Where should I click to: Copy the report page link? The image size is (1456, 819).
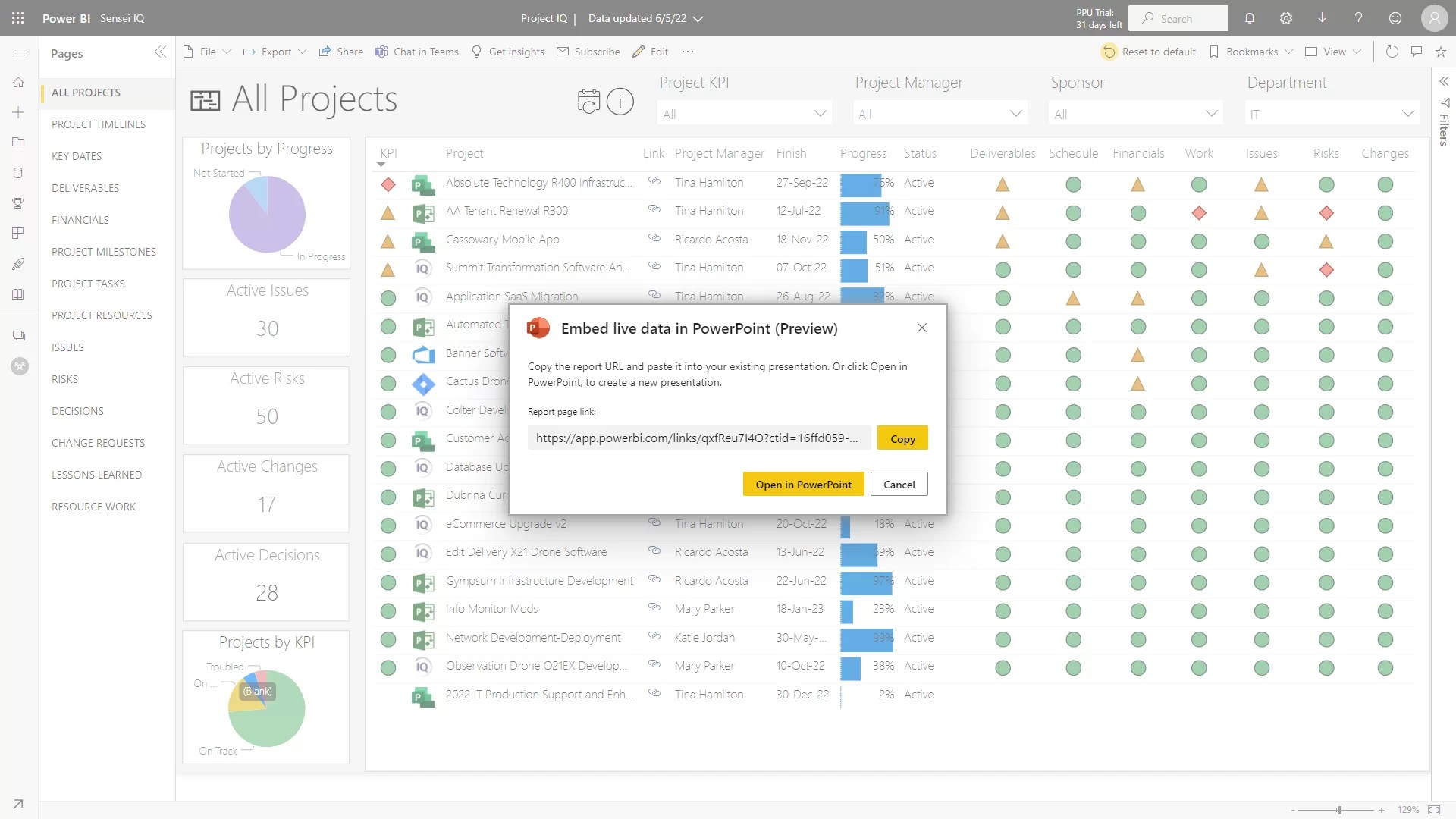pos(902,438)
